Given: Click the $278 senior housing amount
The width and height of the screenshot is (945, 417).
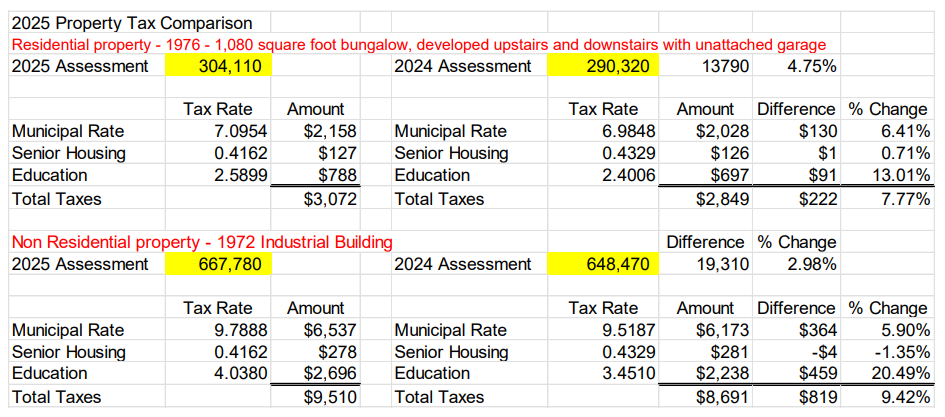Looking at the screenshot, I should click(x=339, y=351).
